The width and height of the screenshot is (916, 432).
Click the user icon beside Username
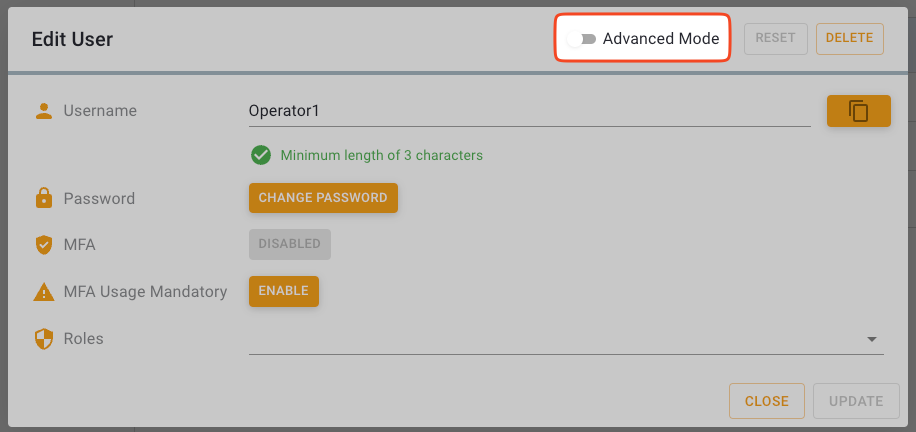click(43, 111)
